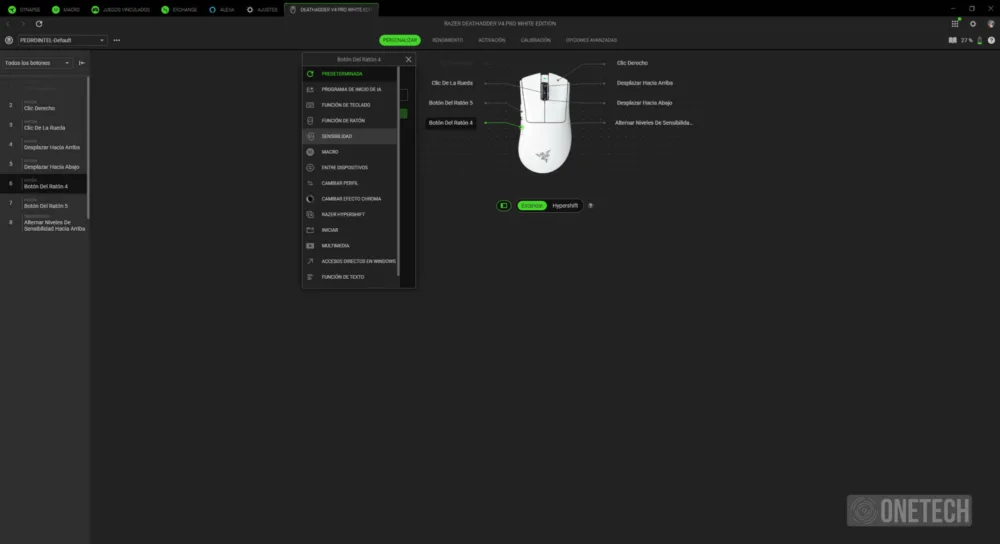Expand the Todos los botones filter dropdown
Screen dimensions: 1000x544
click(x=37, y=63)
